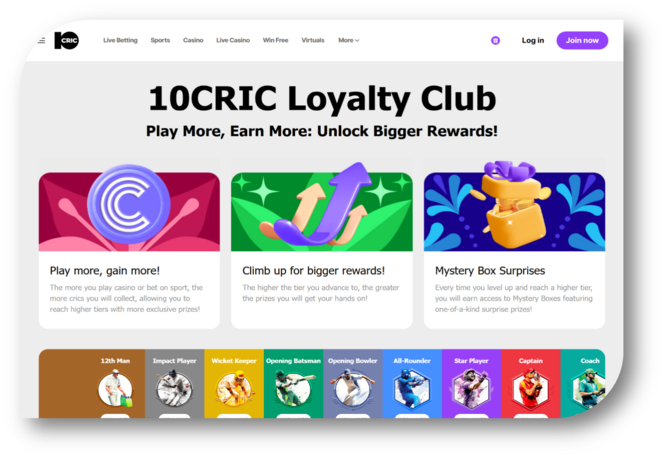
Task: Open the Mystery Box Surprises card
Action: point(514,250)
